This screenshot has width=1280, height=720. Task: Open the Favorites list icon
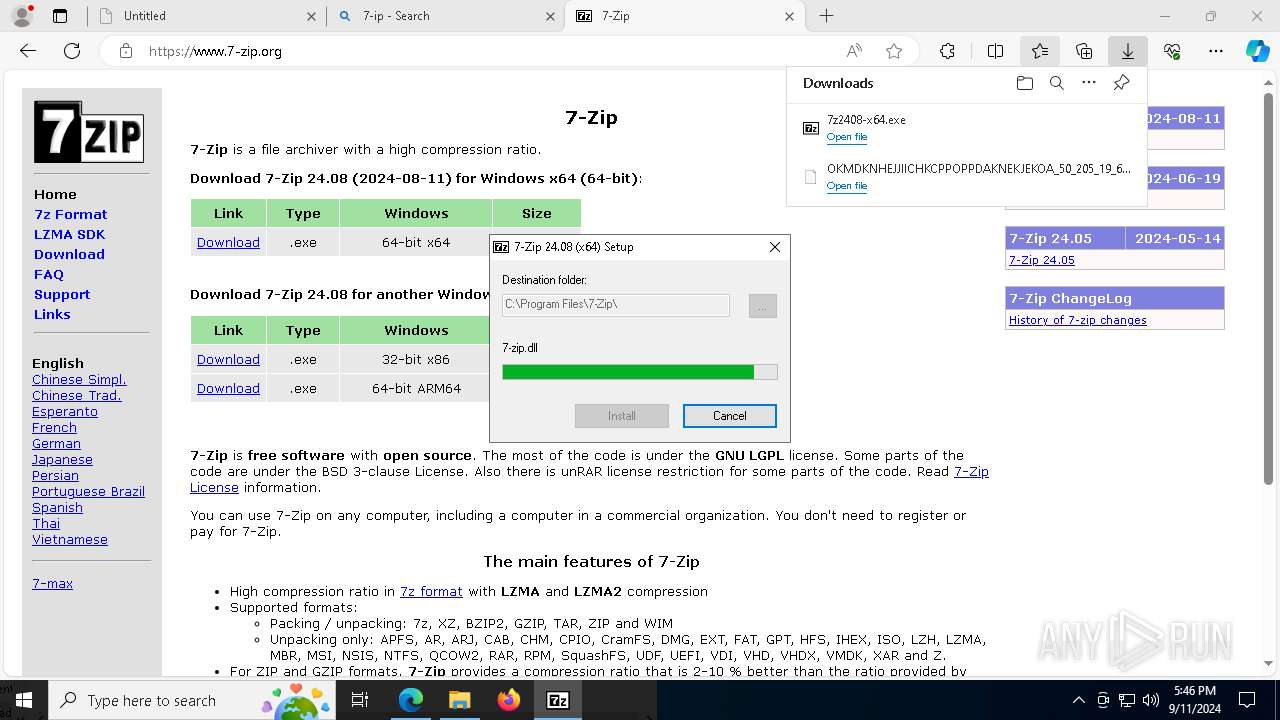coord(1040,51)
